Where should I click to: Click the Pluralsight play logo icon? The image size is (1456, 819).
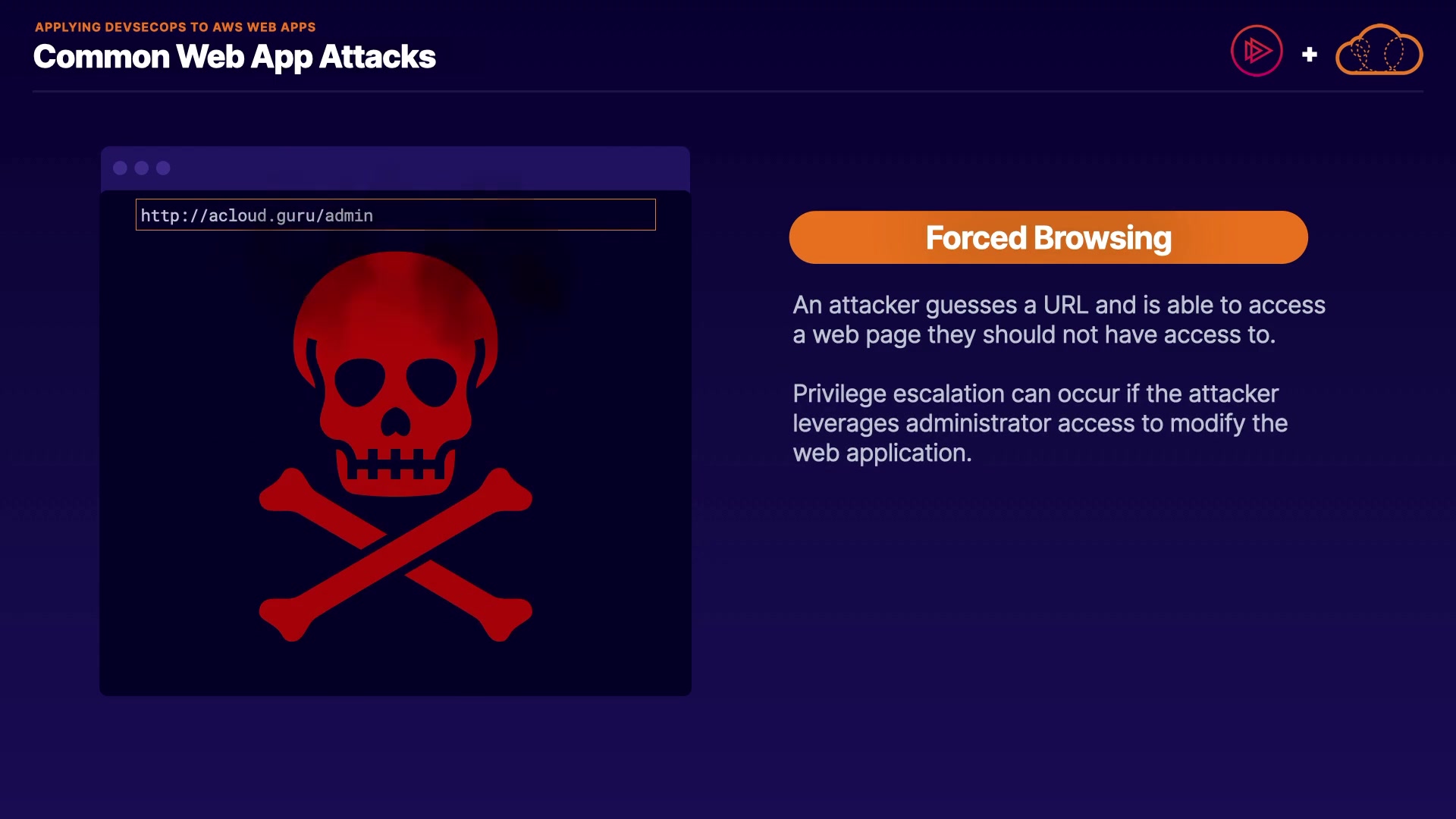(1257, 52)
